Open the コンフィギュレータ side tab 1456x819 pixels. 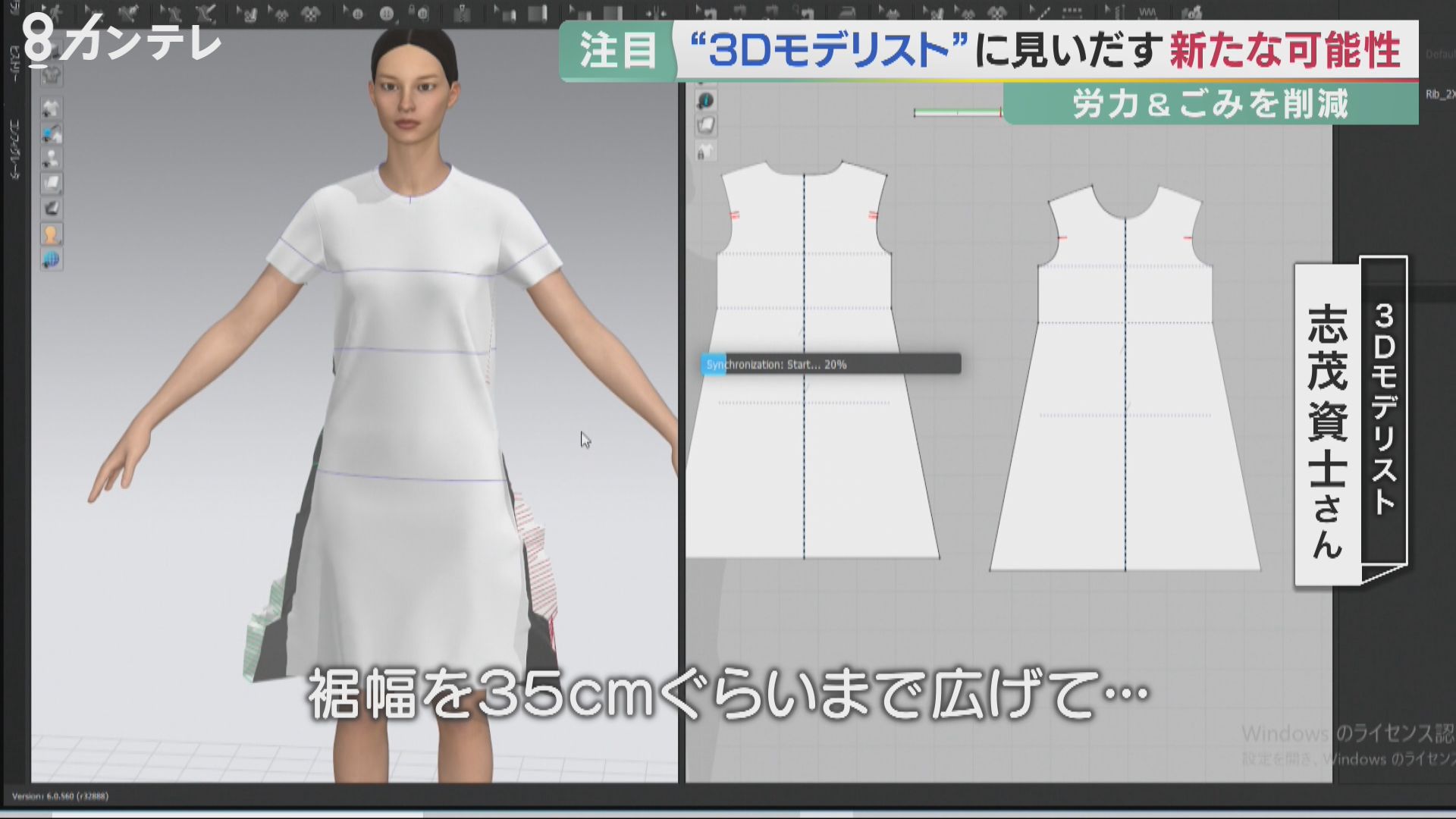click(x=15, y=148)
